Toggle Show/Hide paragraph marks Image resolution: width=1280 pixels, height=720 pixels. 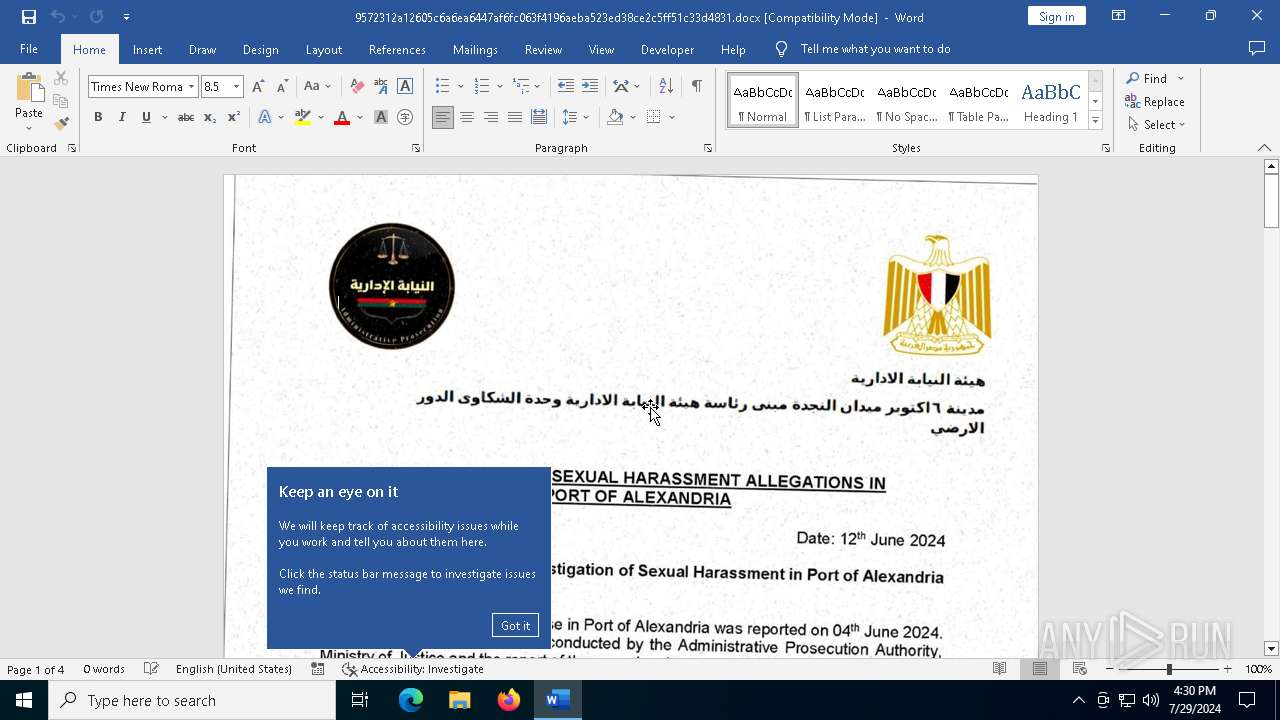pyautogui.click(x=696, y=87)
